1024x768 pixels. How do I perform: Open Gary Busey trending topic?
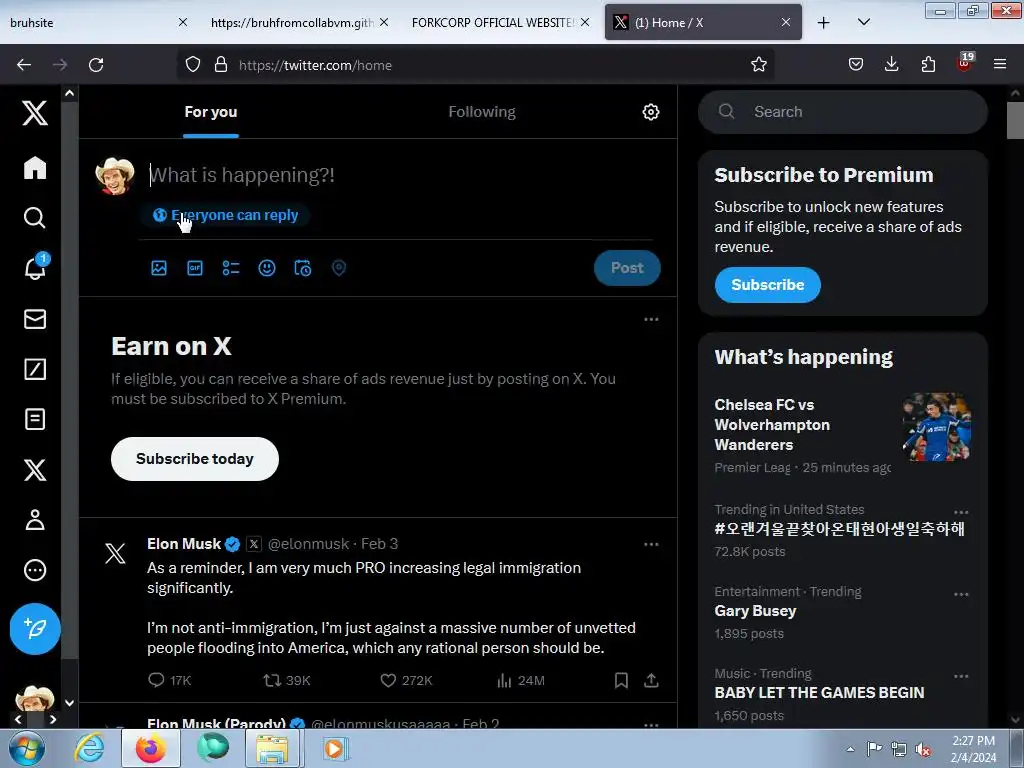[x=755, y=611]
